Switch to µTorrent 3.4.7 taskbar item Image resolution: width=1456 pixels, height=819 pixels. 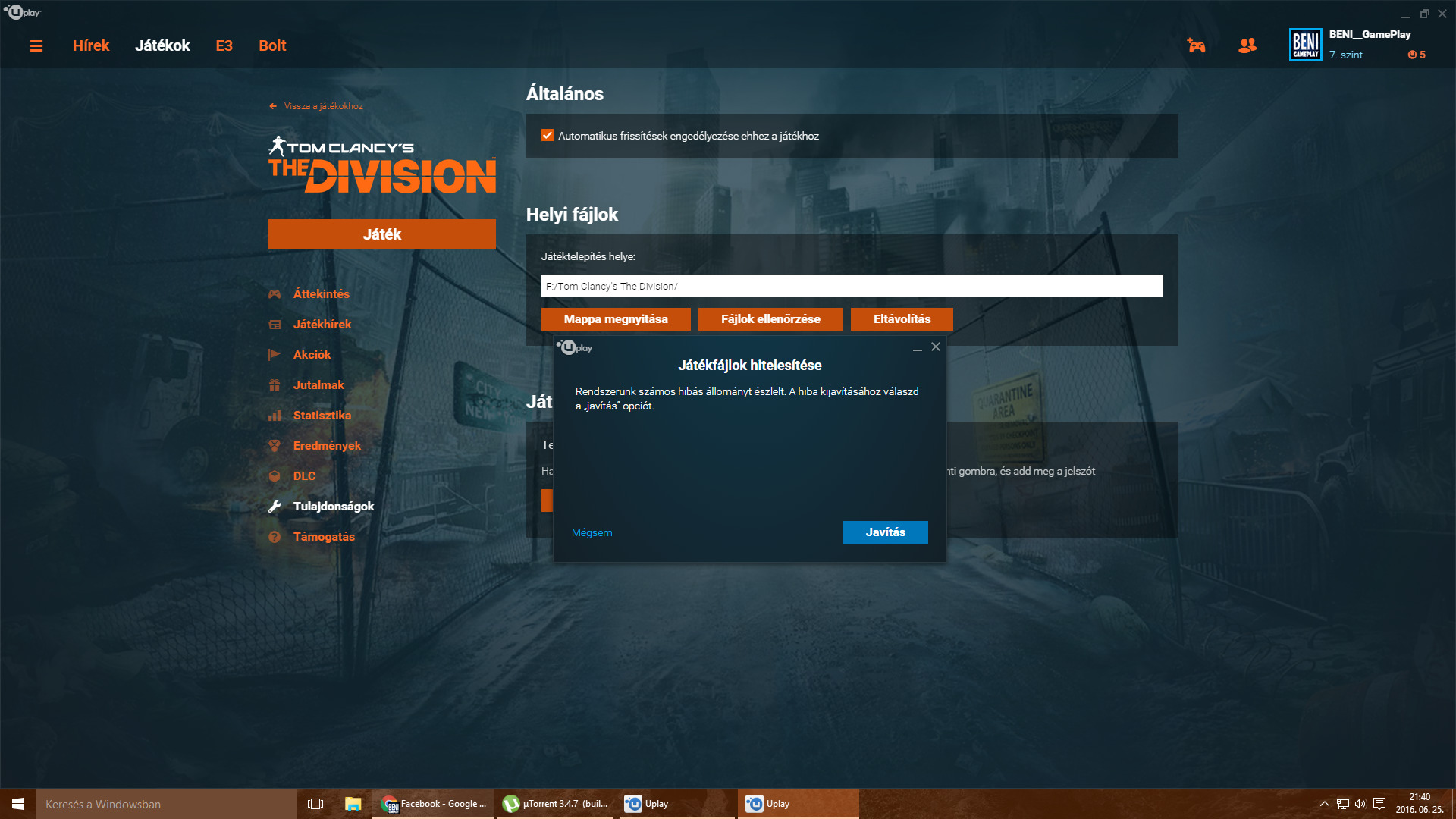[x=555, y=804]
